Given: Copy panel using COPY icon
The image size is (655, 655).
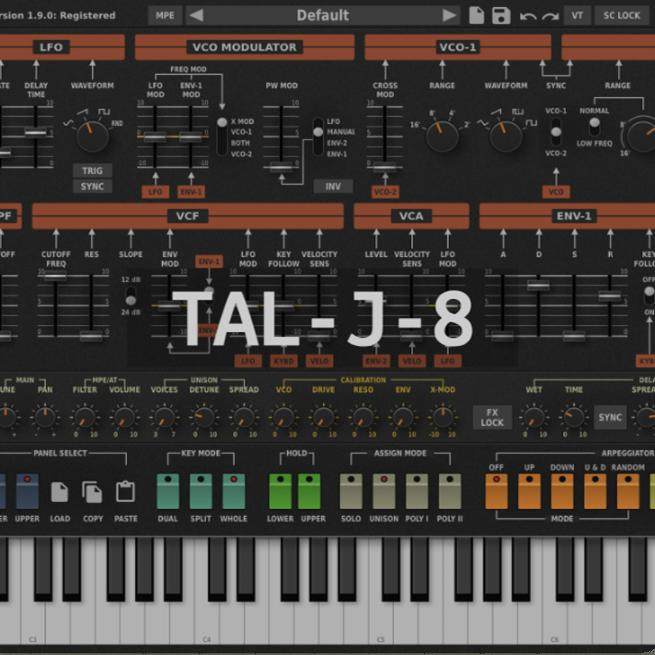Looking at the screenshot, I should [x=92, y=492].
